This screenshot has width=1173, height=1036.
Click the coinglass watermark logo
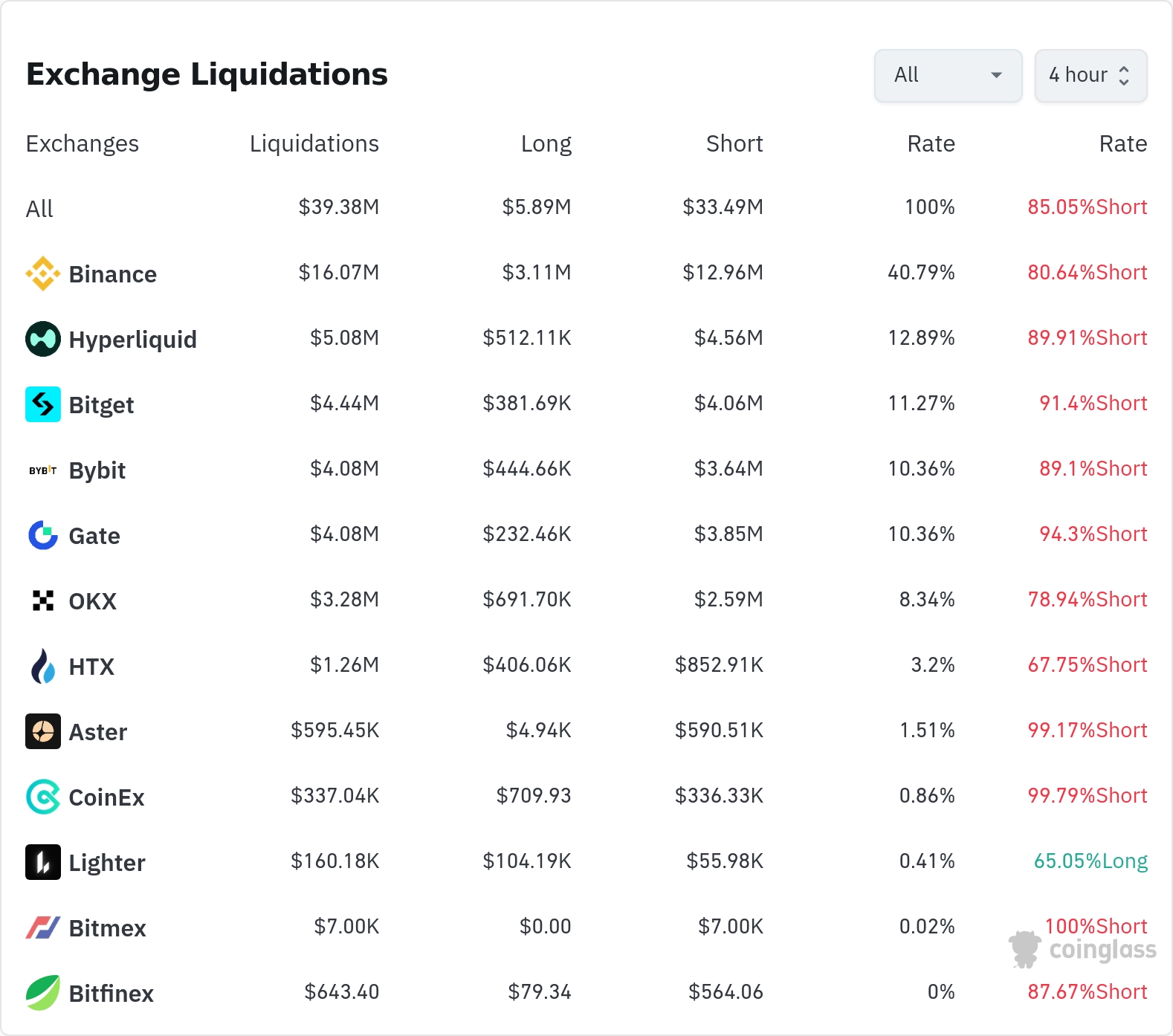click(1083, 949)
